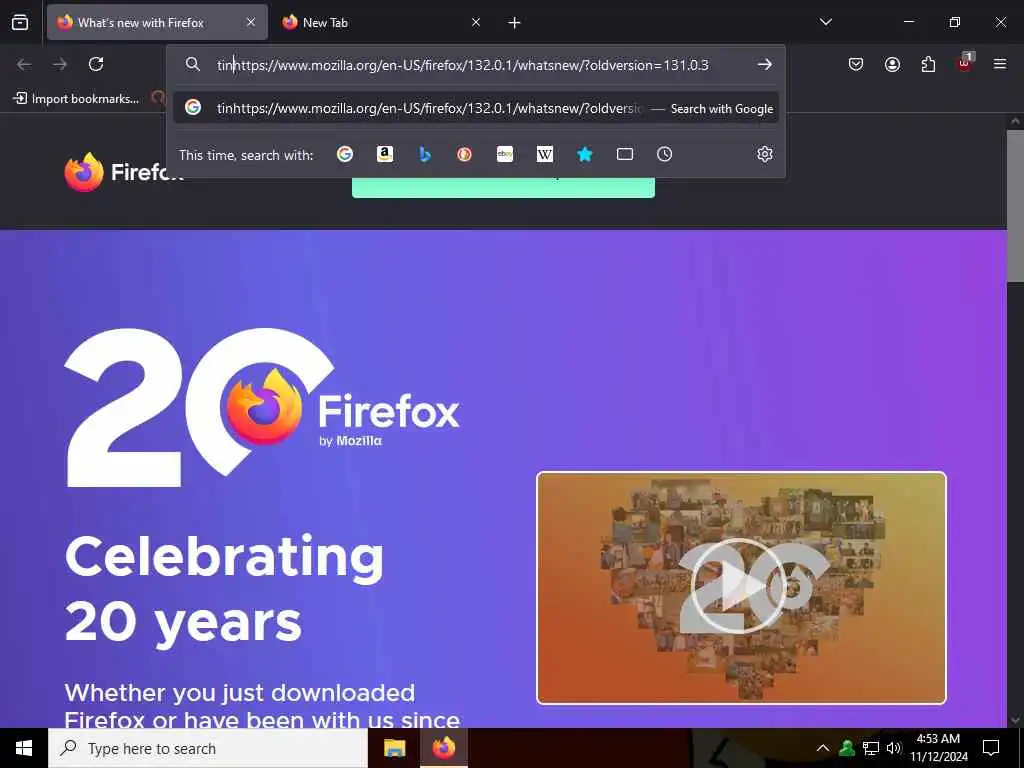The image size is (1024, 768).
Task: Search in Bookmarks star icon
Action: pyautogui.click(x=585, y=154)
